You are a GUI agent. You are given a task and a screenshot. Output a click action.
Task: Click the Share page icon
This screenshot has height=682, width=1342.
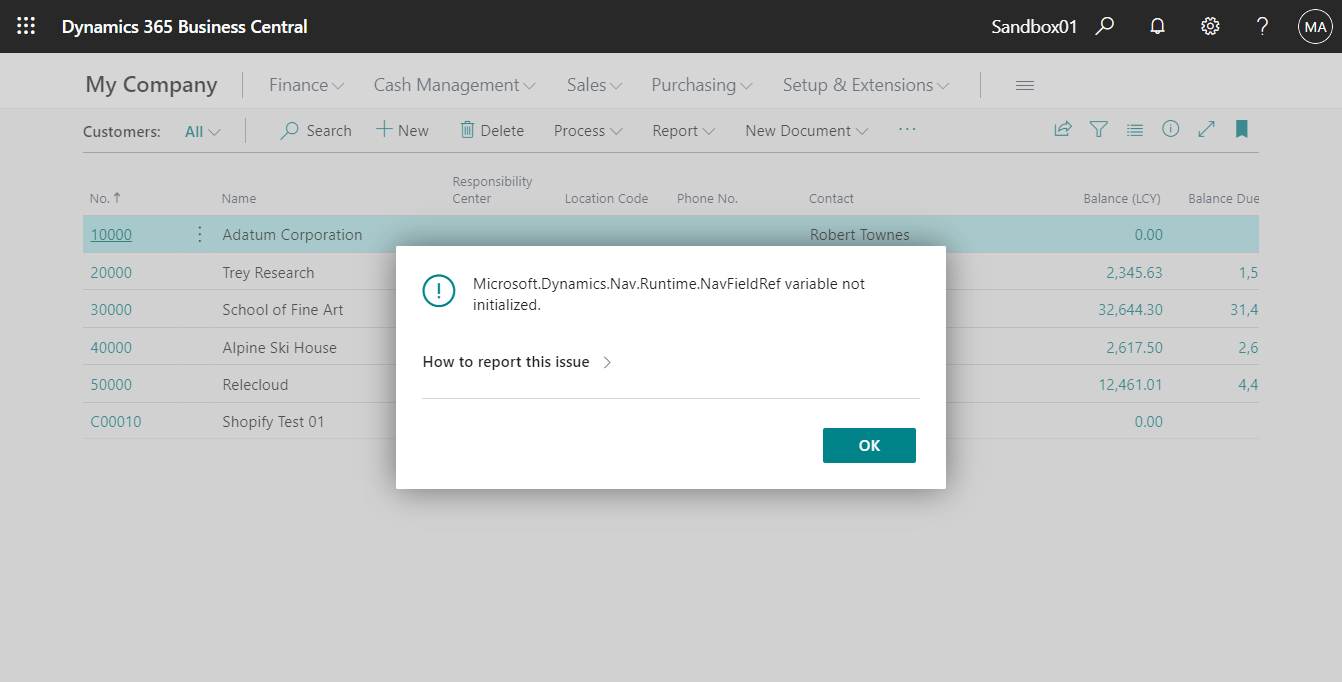point(1062,129)
